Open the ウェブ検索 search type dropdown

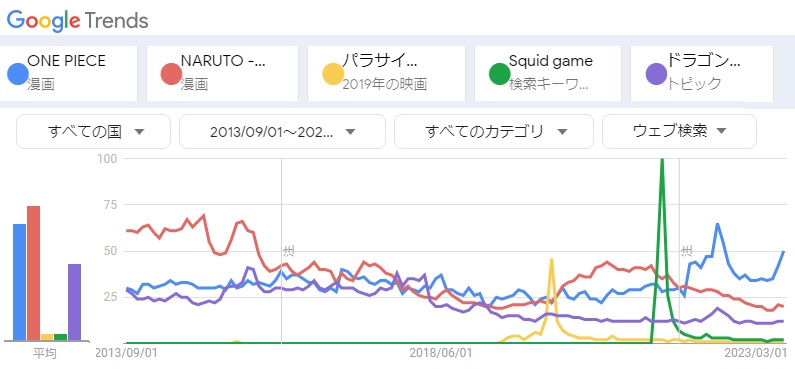click(679, 132)
